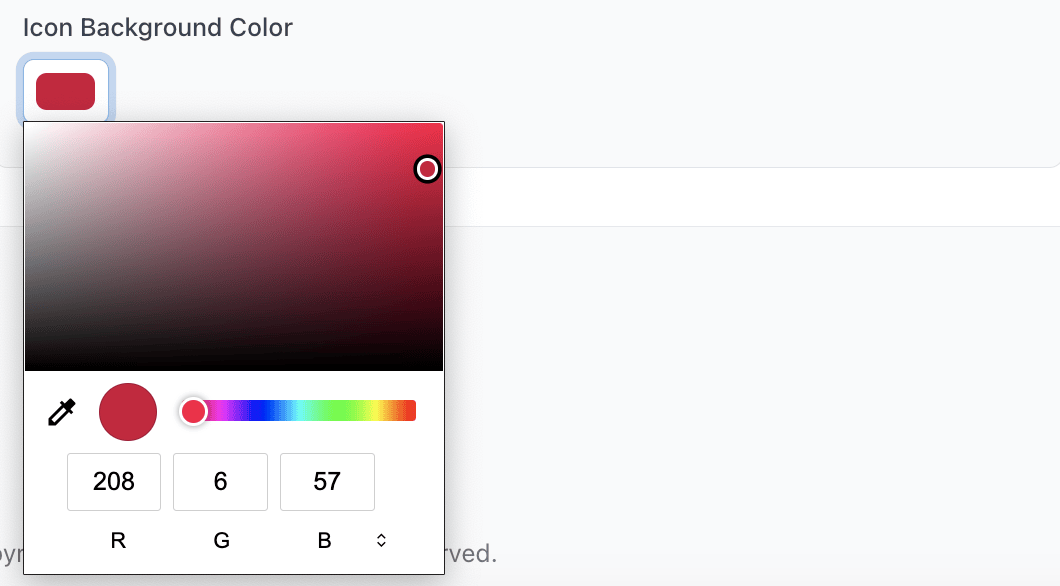The image size is (1060, 586).
Task: Activate the eyedropper color picker tool
Action: pos(62,412)
